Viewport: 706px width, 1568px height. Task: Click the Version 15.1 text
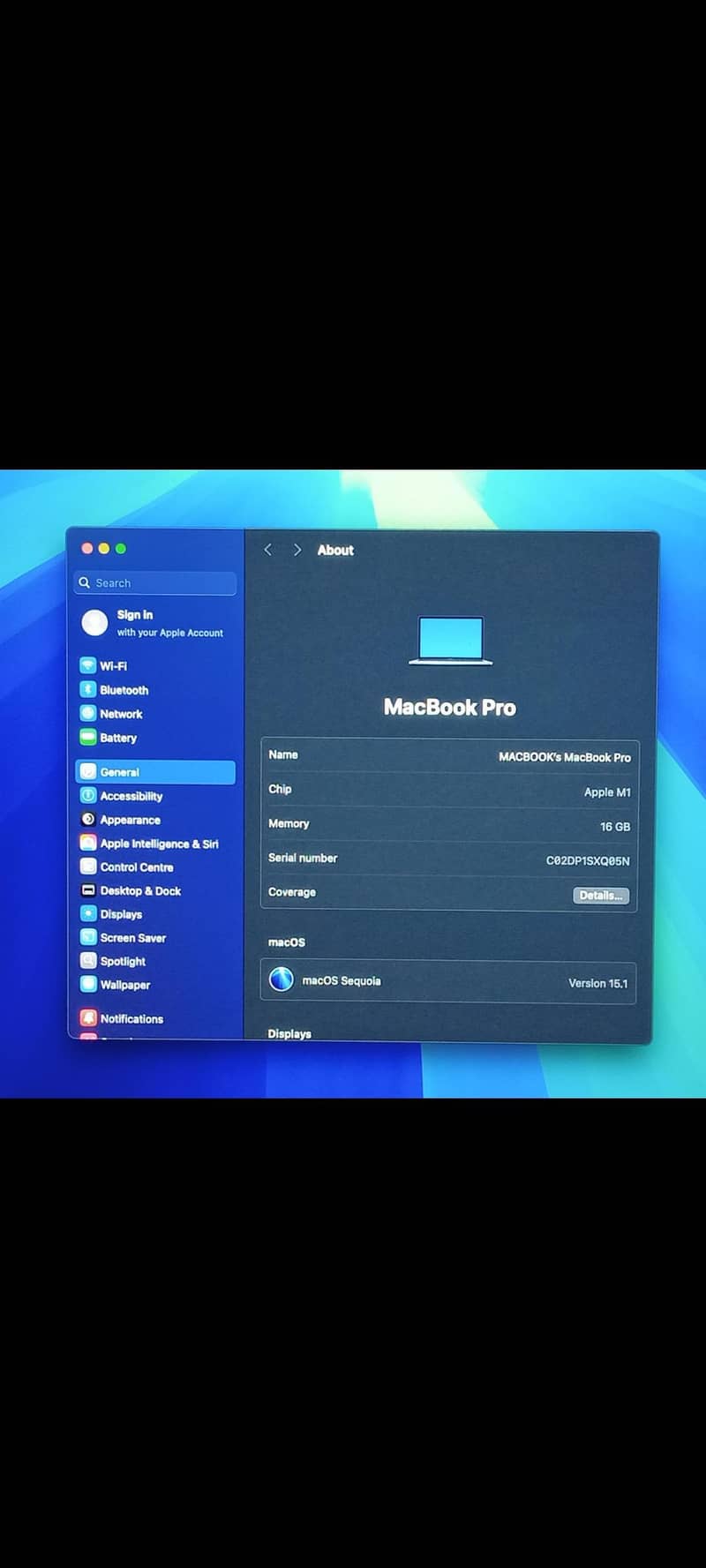pos(598,983)
